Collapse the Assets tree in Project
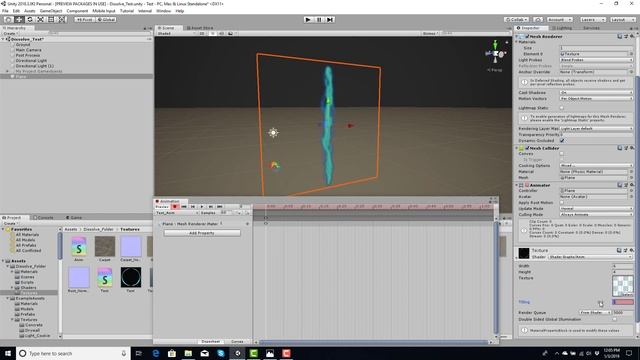Screen dimensions: 640x360 3,261
